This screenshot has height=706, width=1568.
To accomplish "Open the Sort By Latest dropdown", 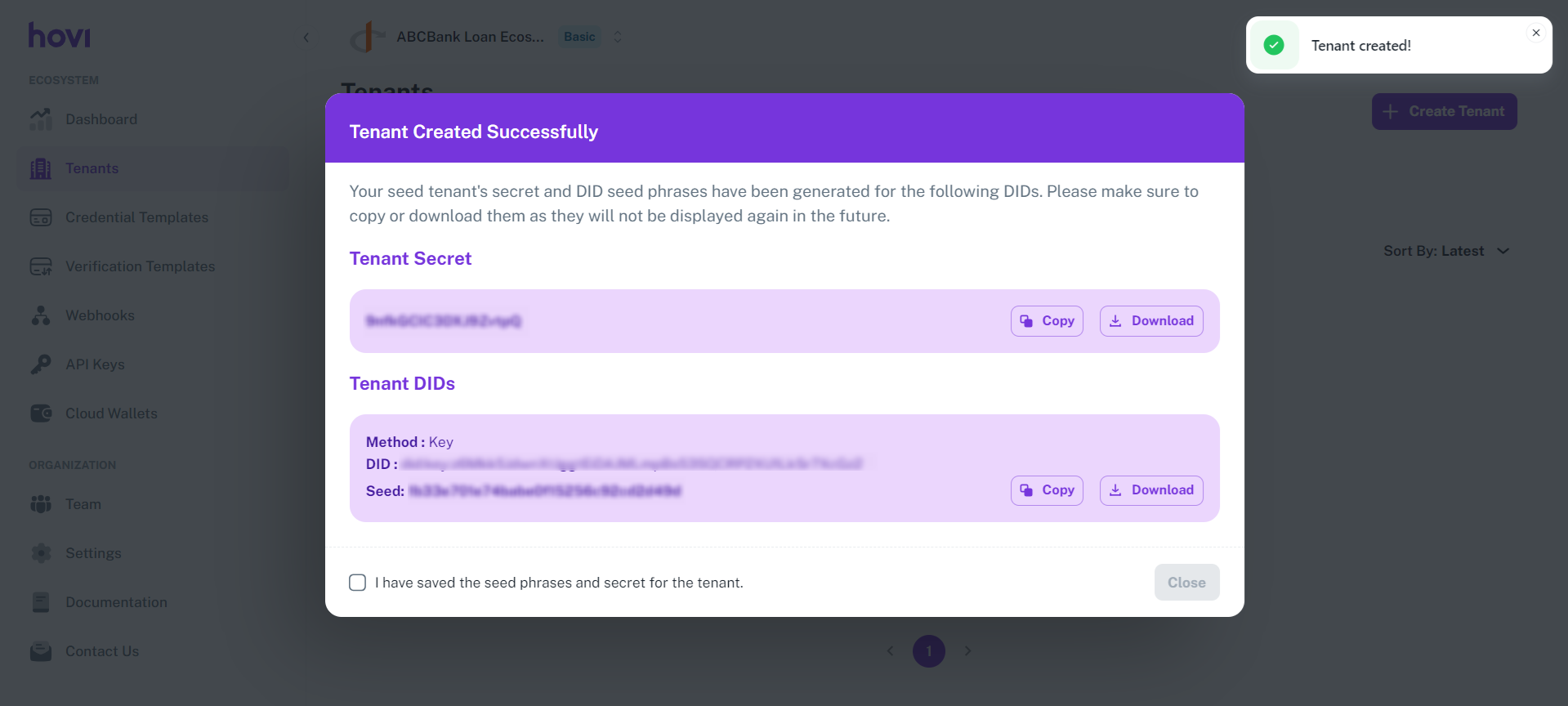I will pyautogui.click(x=1445, y=251).
